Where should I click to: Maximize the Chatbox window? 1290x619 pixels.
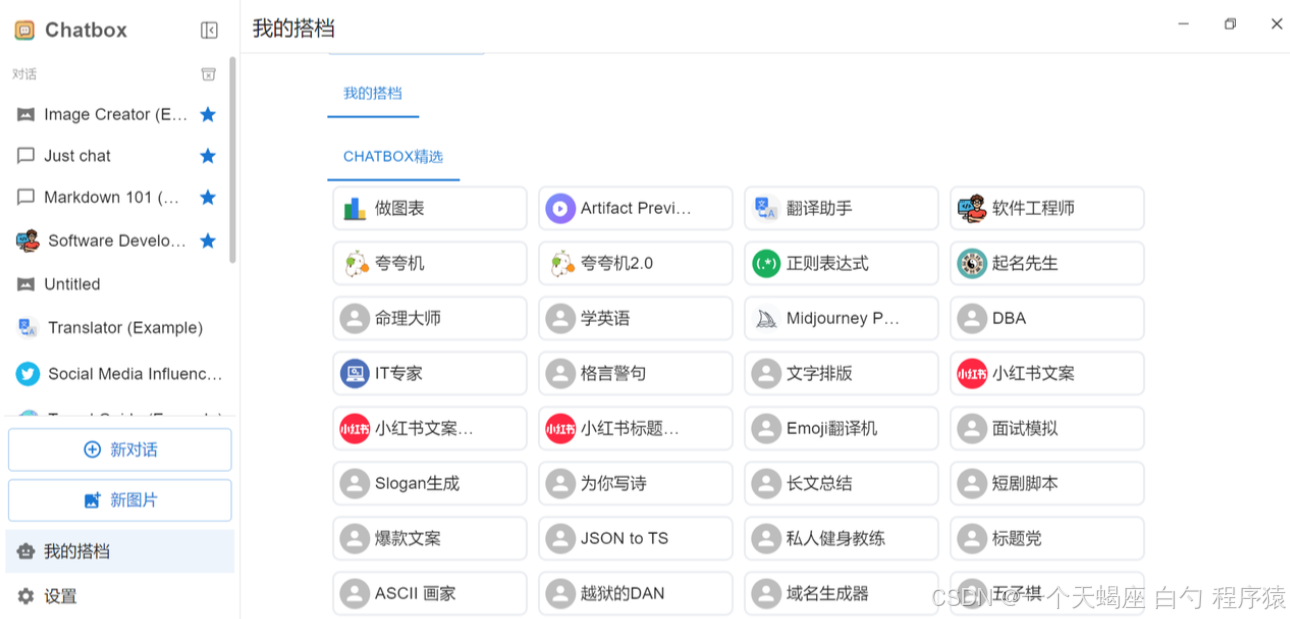click(x=1230, y=24)
